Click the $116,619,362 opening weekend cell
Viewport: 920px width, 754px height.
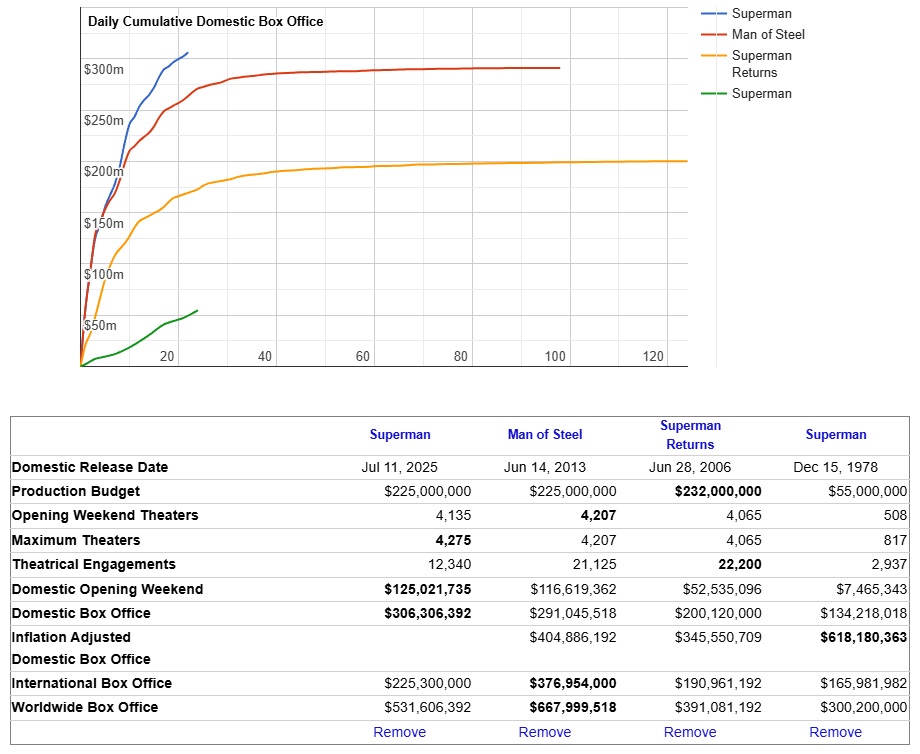click(x=573, y=590)
